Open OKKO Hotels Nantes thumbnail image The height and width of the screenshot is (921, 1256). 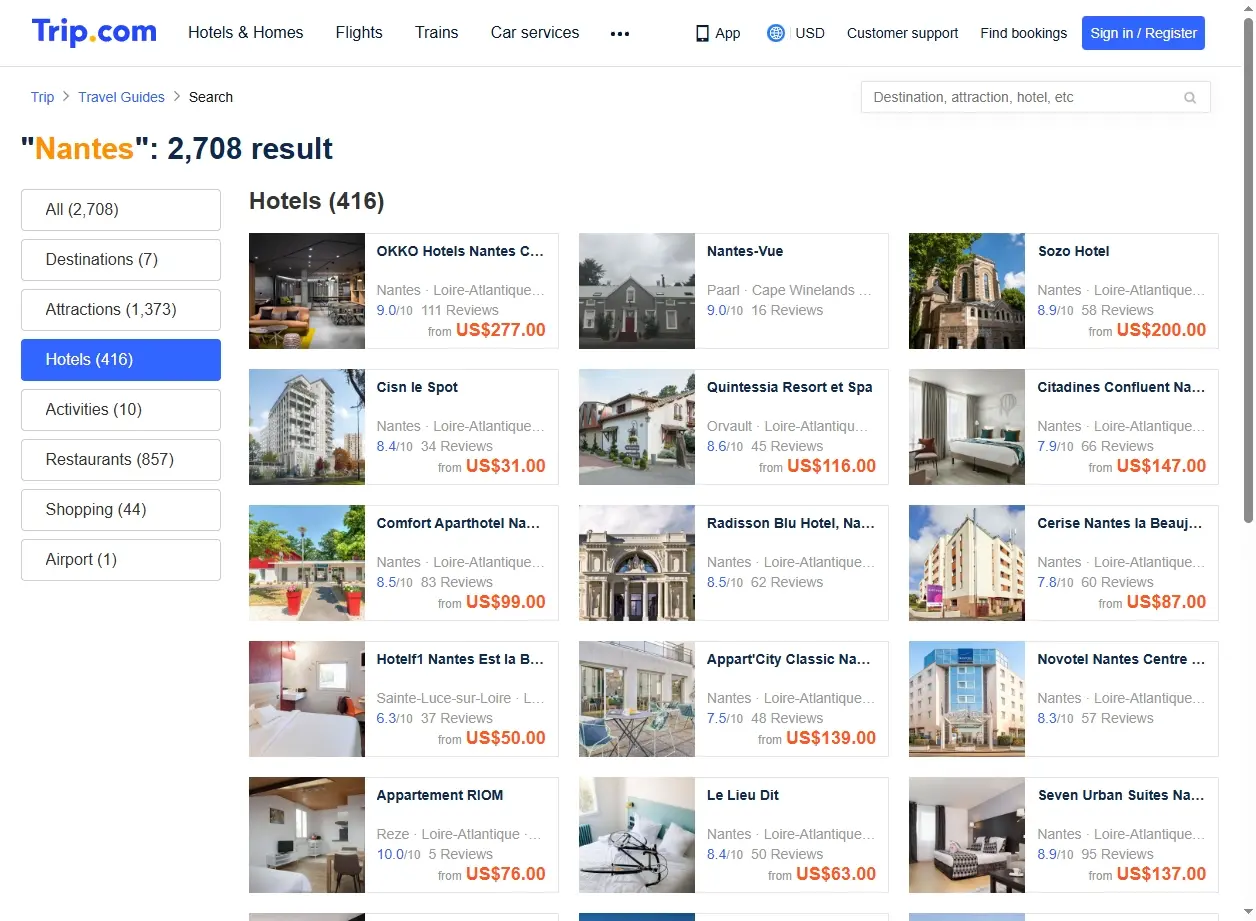[x=307, y=291]
